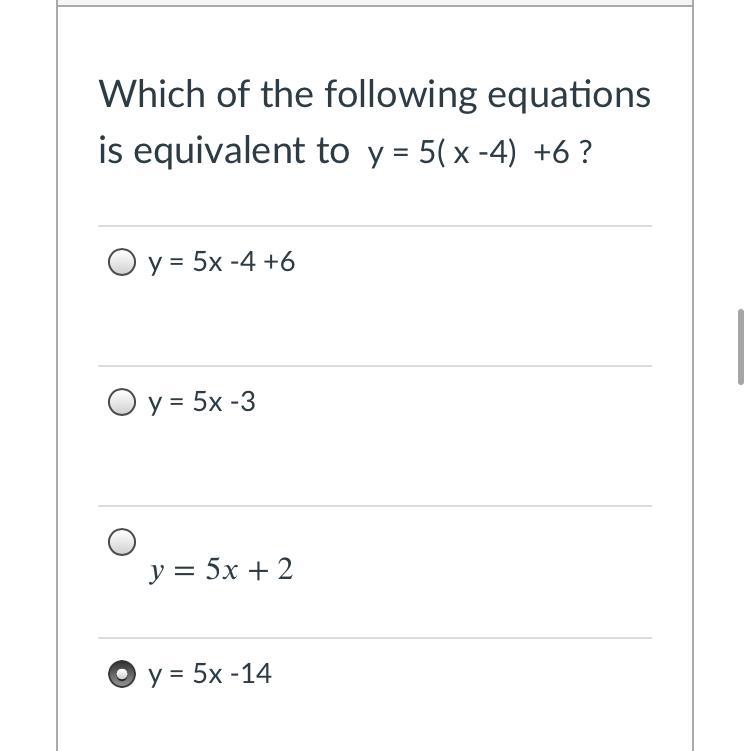Image resolution: width=750 pixels, height=751 pixels.
Task: Select the radio button for y = 5x -4 +6
Action: pos(122,263)
